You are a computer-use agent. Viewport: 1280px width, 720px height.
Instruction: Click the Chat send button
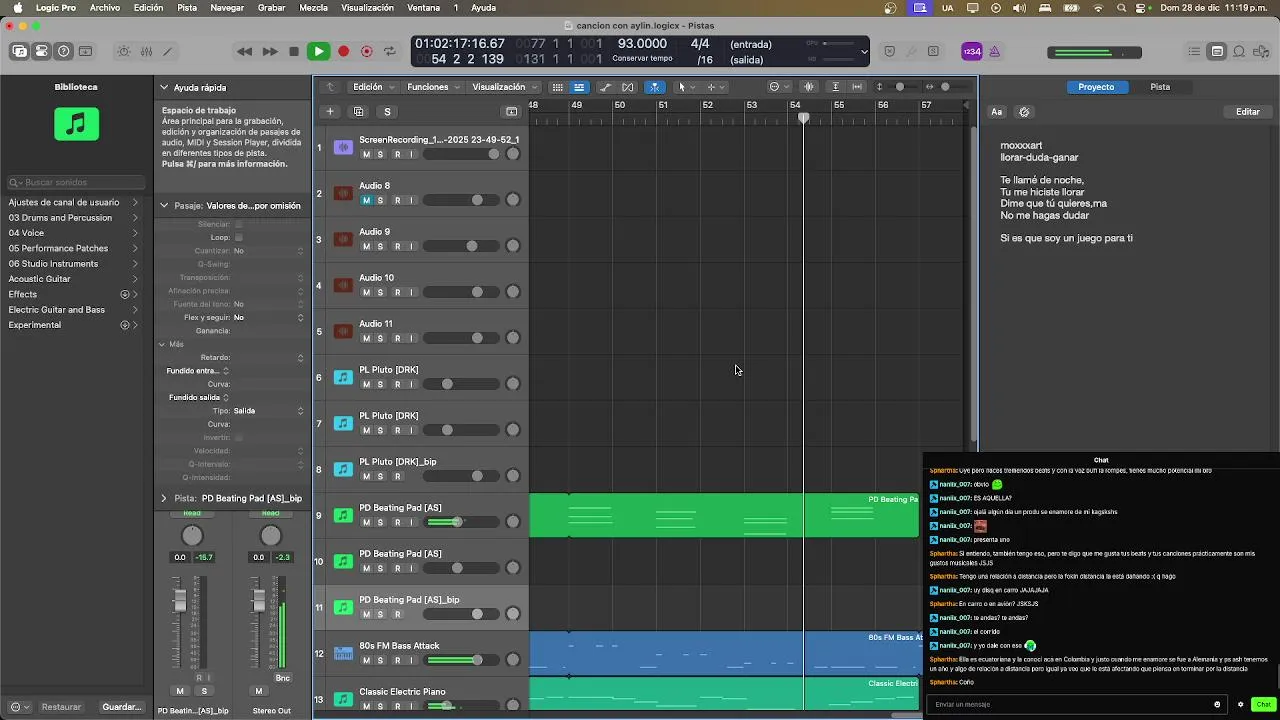pos(1263,705)
